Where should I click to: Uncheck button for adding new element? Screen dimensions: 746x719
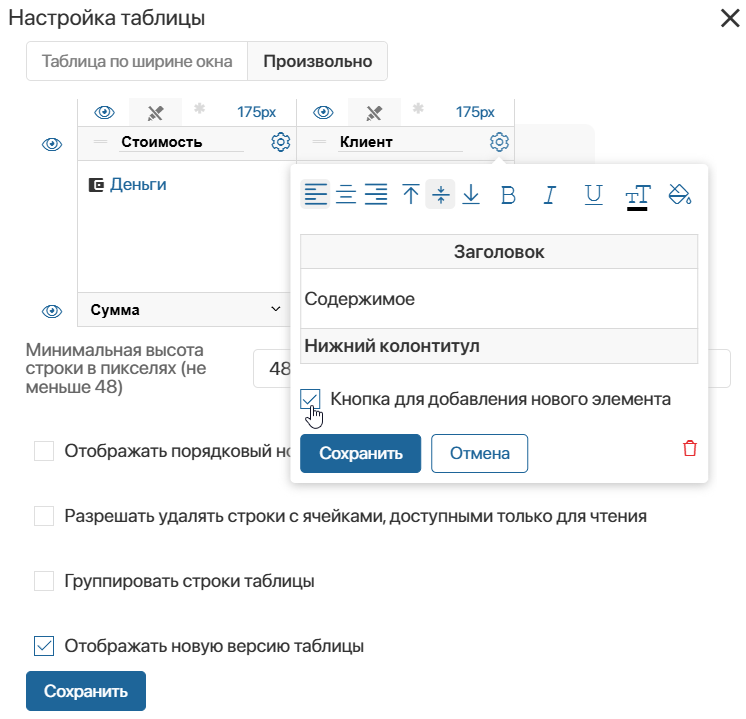310,400
